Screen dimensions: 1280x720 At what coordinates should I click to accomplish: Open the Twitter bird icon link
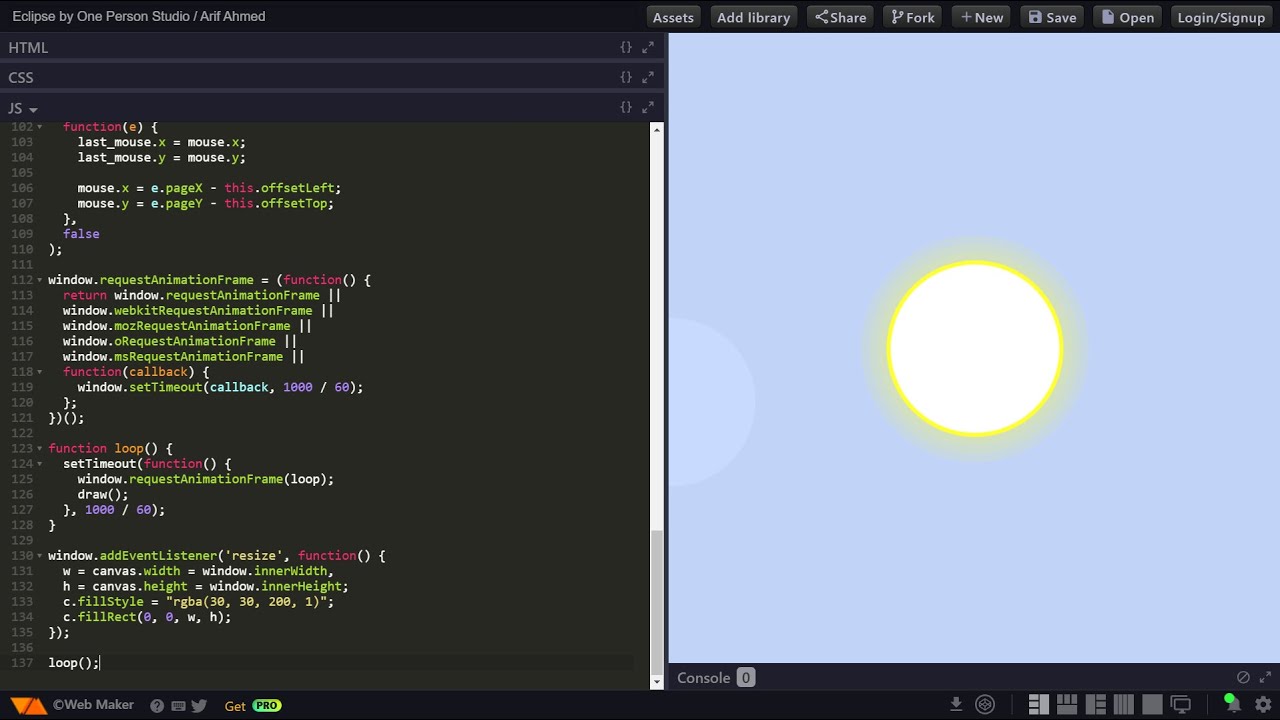click(199, 706)
